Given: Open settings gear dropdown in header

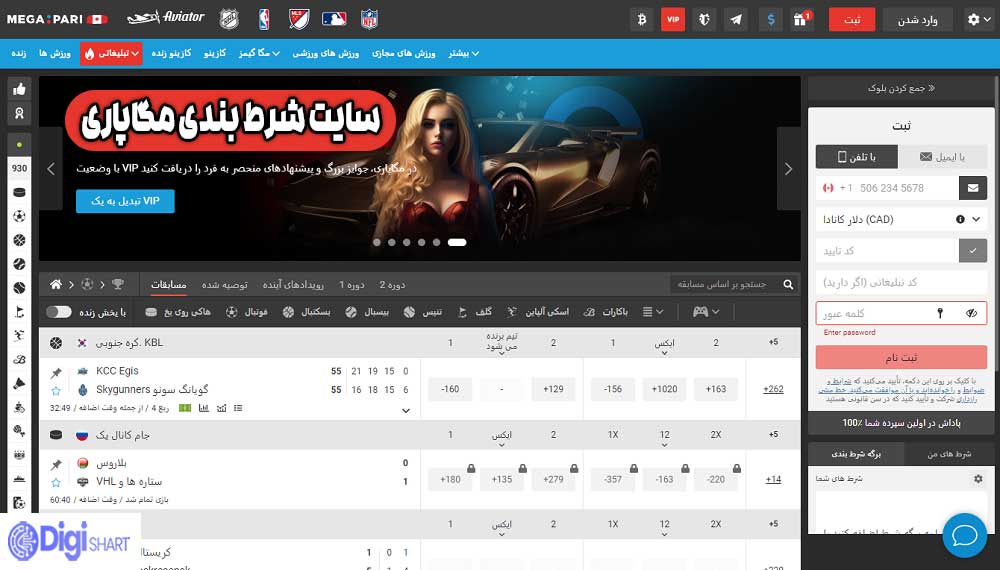Looking at the screenshot, I should [x=978, y=20].
